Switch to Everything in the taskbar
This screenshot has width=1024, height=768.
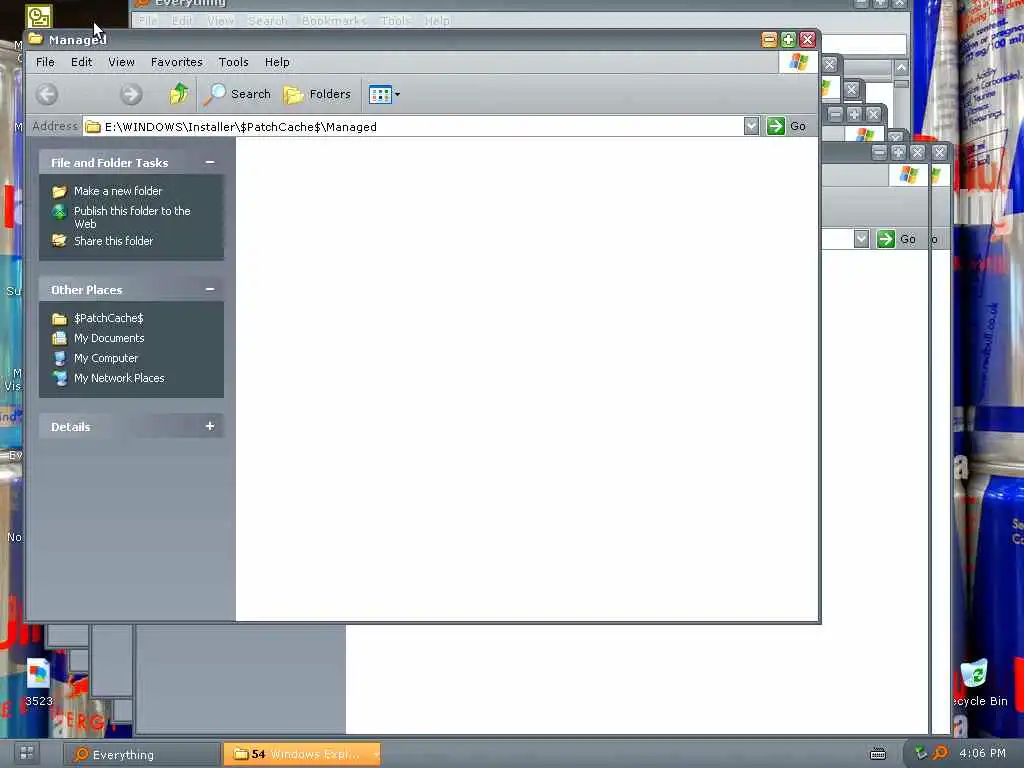pos(141,754)
